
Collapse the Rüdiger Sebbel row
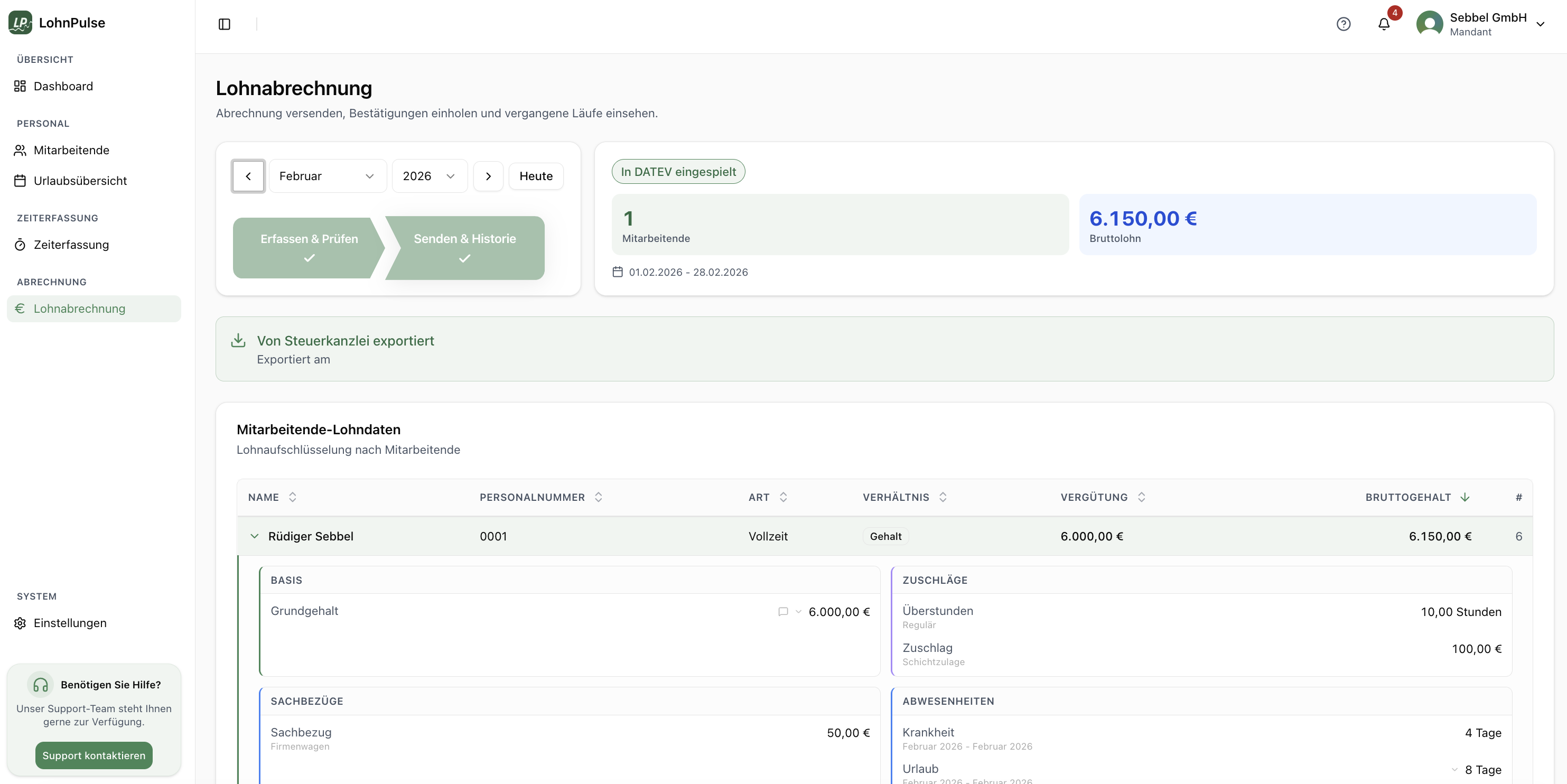(x=254, y=536)
